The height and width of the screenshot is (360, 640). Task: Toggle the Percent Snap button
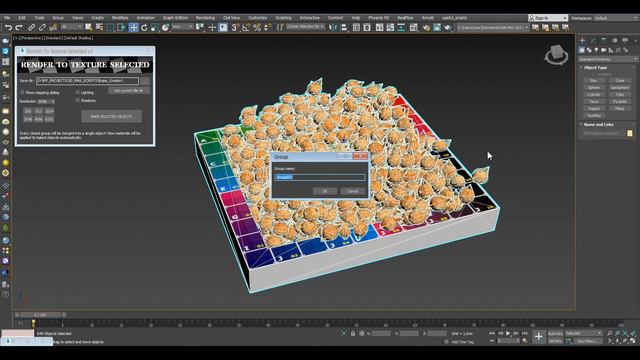tap(257, 27)
